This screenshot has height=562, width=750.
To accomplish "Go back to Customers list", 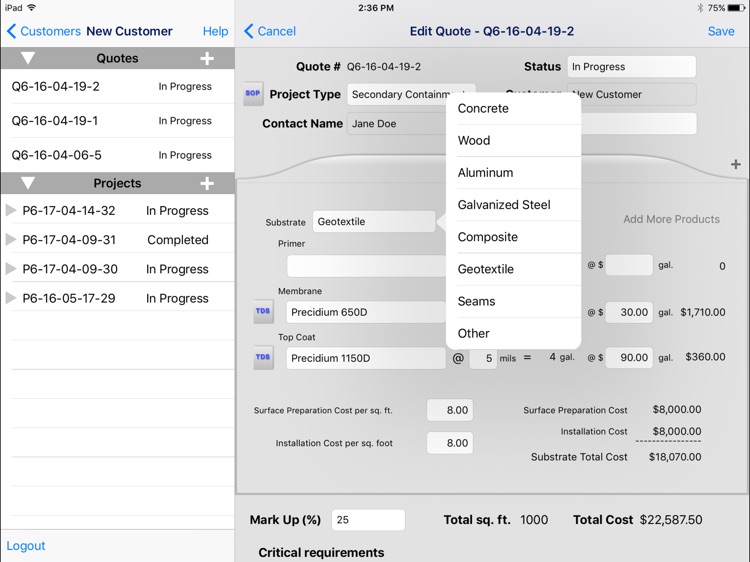I will coord(44,31).
